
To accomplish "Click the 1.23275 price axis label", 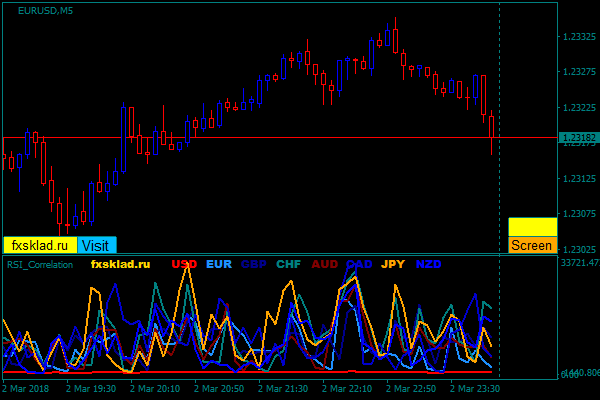I will click(579, 72).
